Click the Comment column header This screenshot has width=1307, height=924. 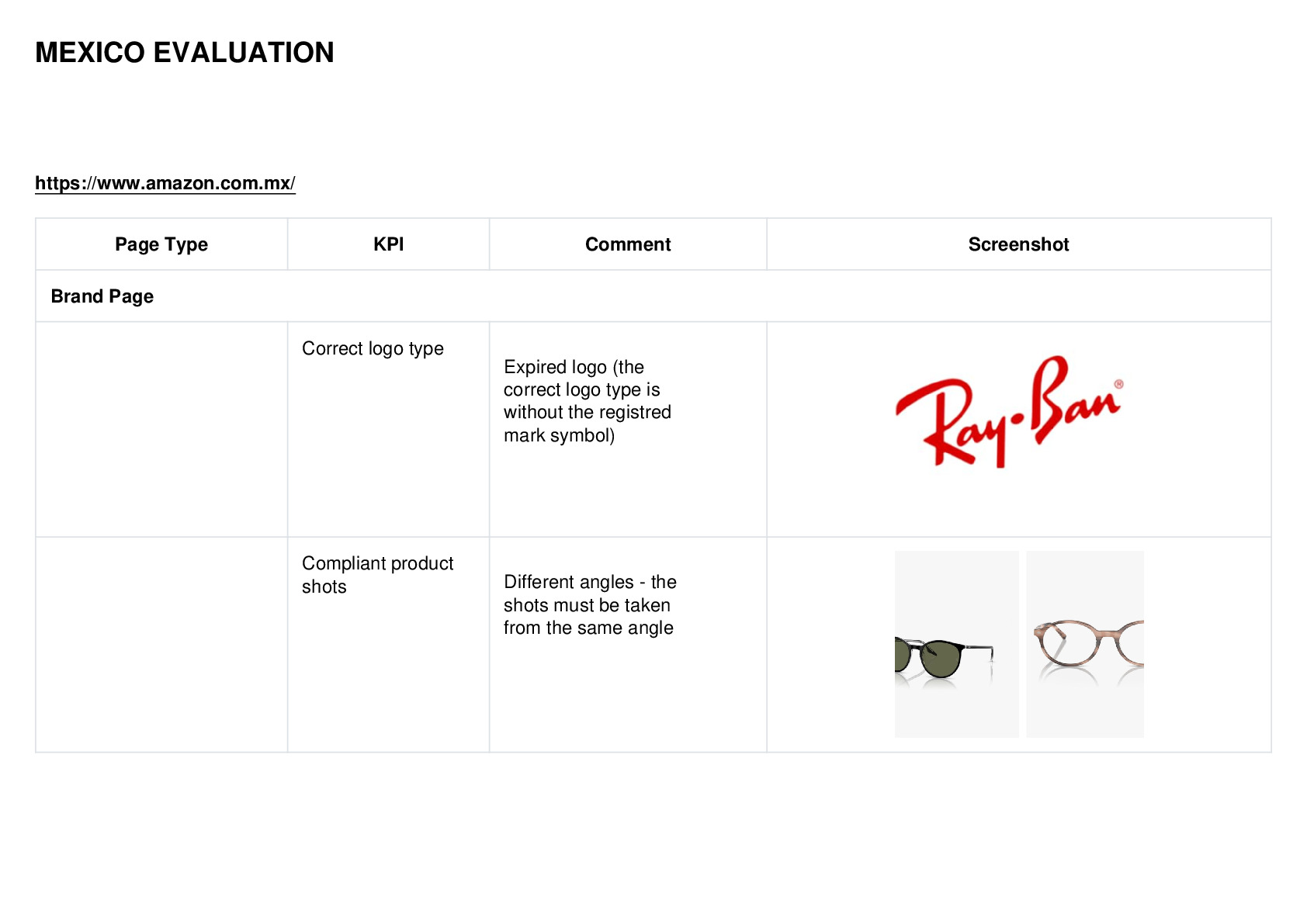click(628, 244)
